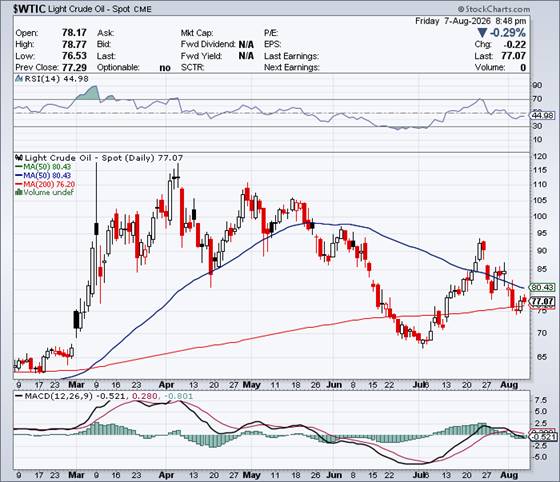This screenshot has width=560, height=482.
Task: Click the Fwd Dividend N/A value
Action: point(246,44)
